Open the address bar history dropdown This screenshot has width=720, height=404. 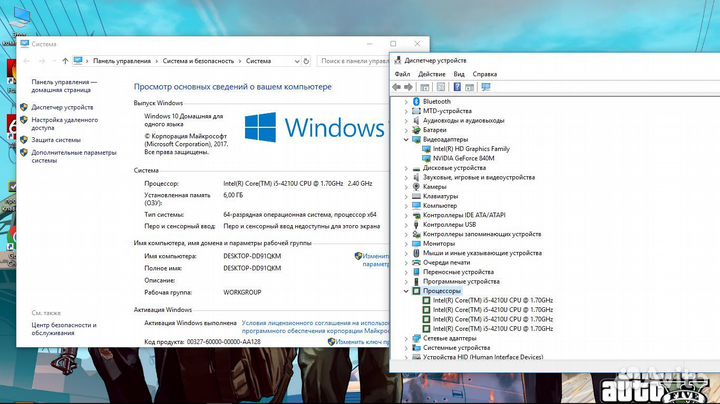[x=297, y=61]
